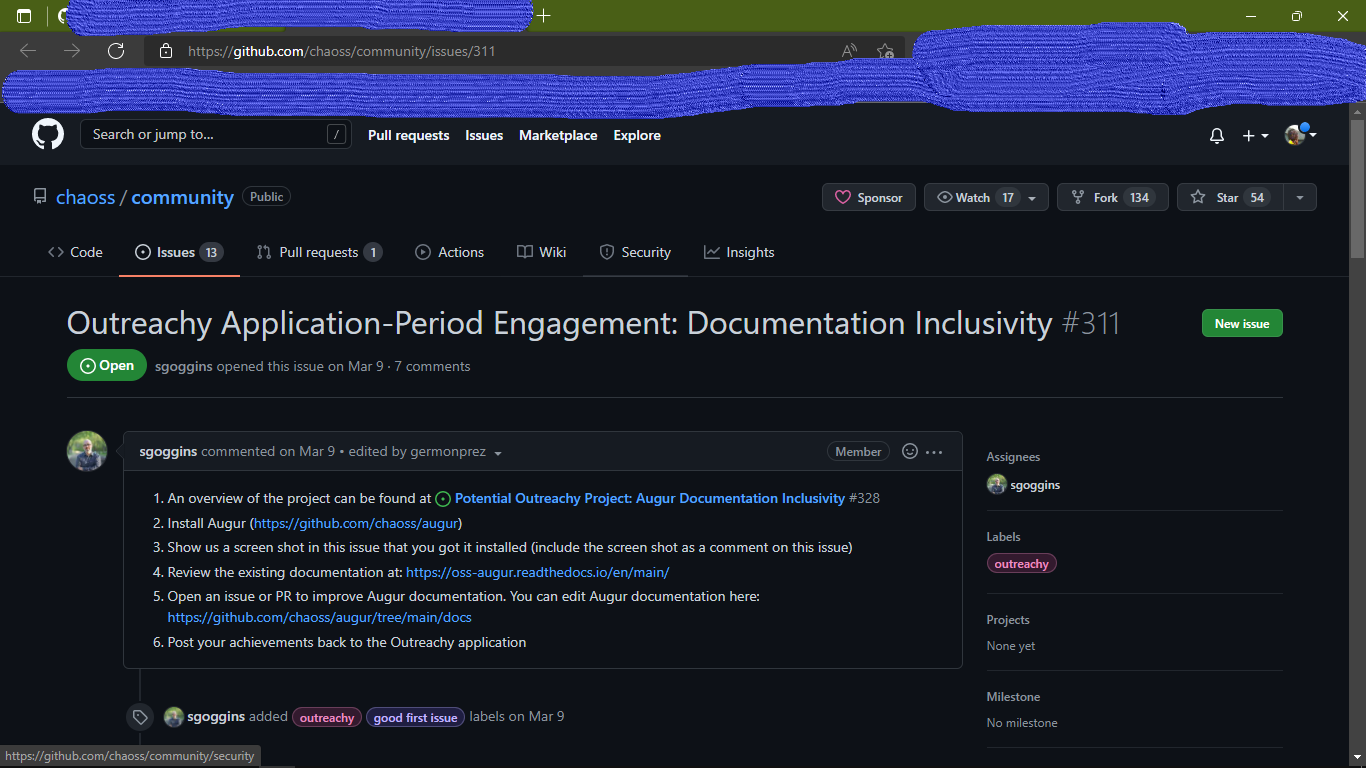
Task: Open Issues in top navigation
Action: click(x=484, y=135)
